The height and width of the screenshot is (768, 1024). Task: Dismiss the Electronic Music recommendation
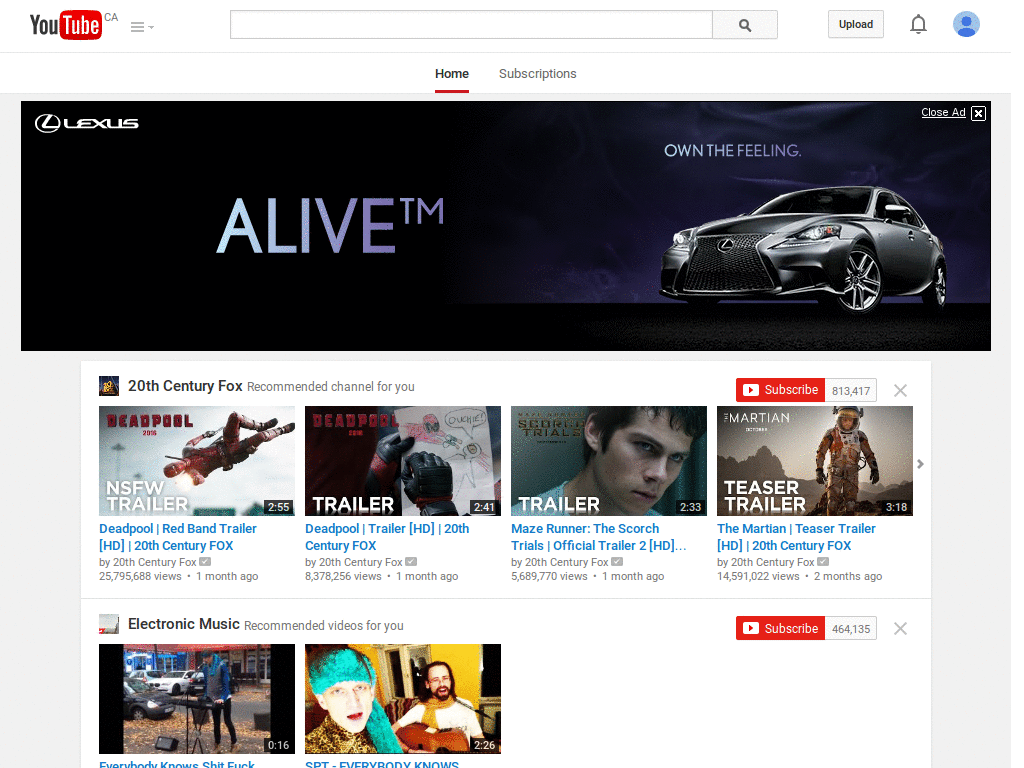click(901, 629)
